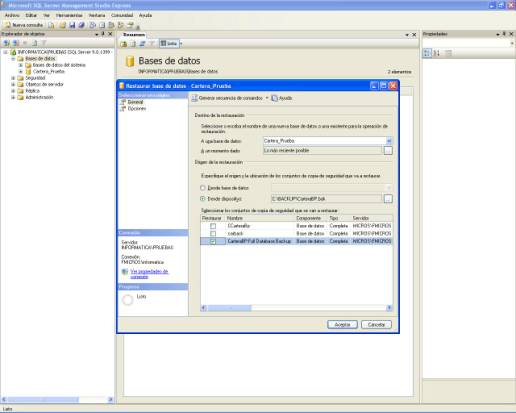The image size is (516, 413).
Task: Click the Properties Window toolbar icon
Action: point(130,25)
